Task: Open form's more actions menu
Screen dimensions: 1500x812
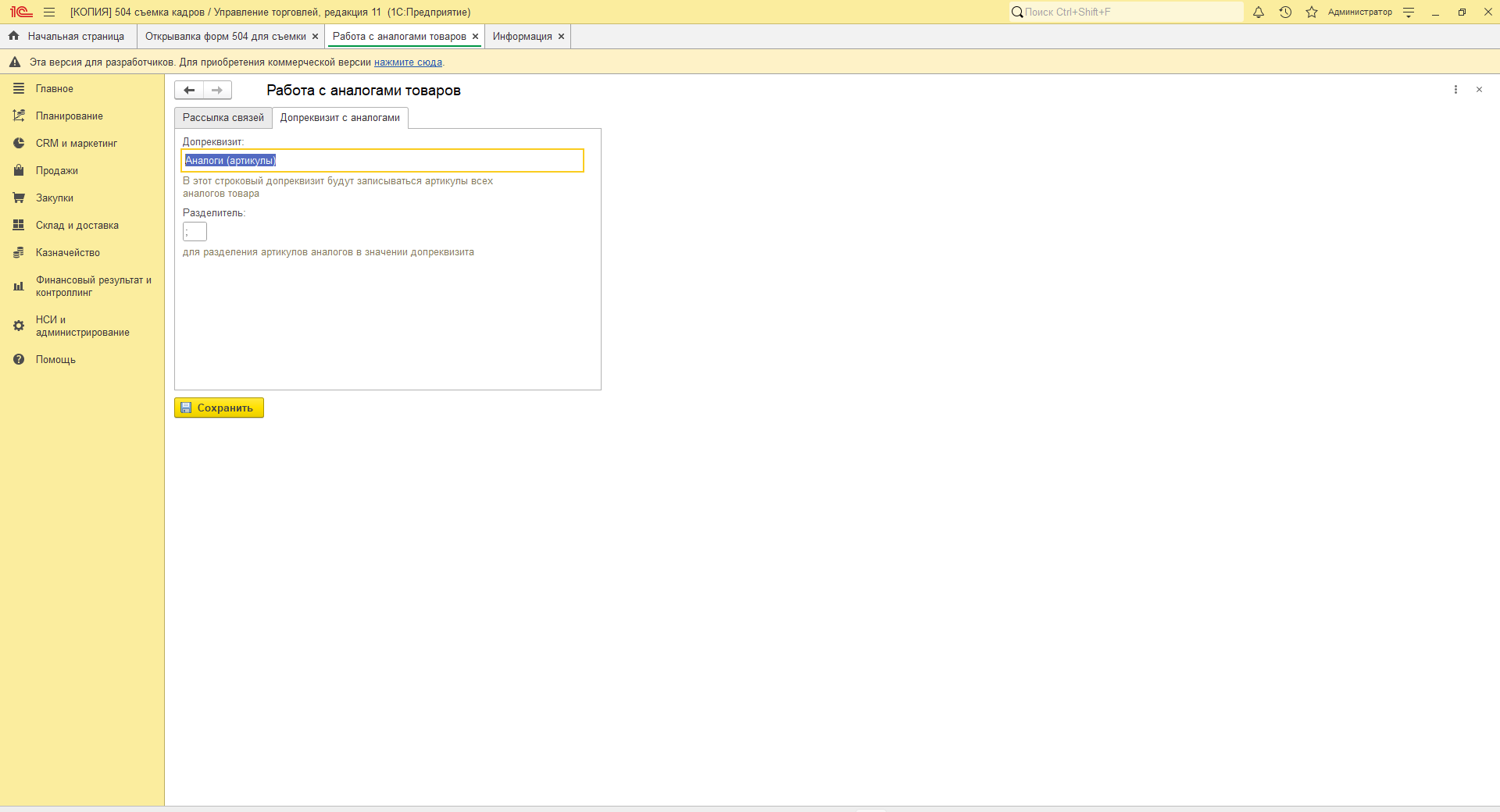Action: point(1455,90)
